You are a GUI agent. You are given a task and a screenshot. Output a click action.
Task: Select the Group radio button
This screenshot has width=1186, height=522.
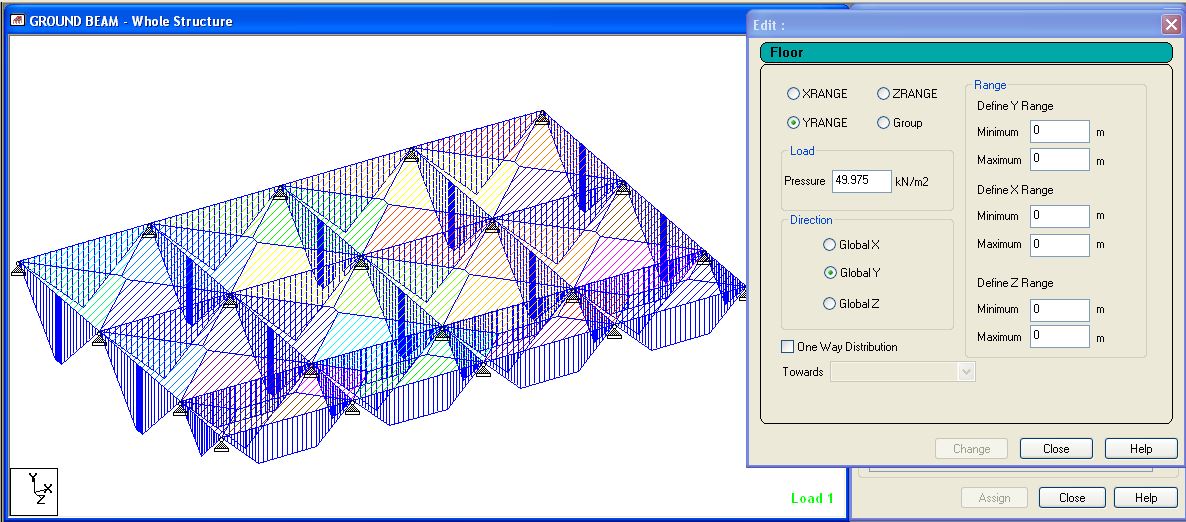883,123
